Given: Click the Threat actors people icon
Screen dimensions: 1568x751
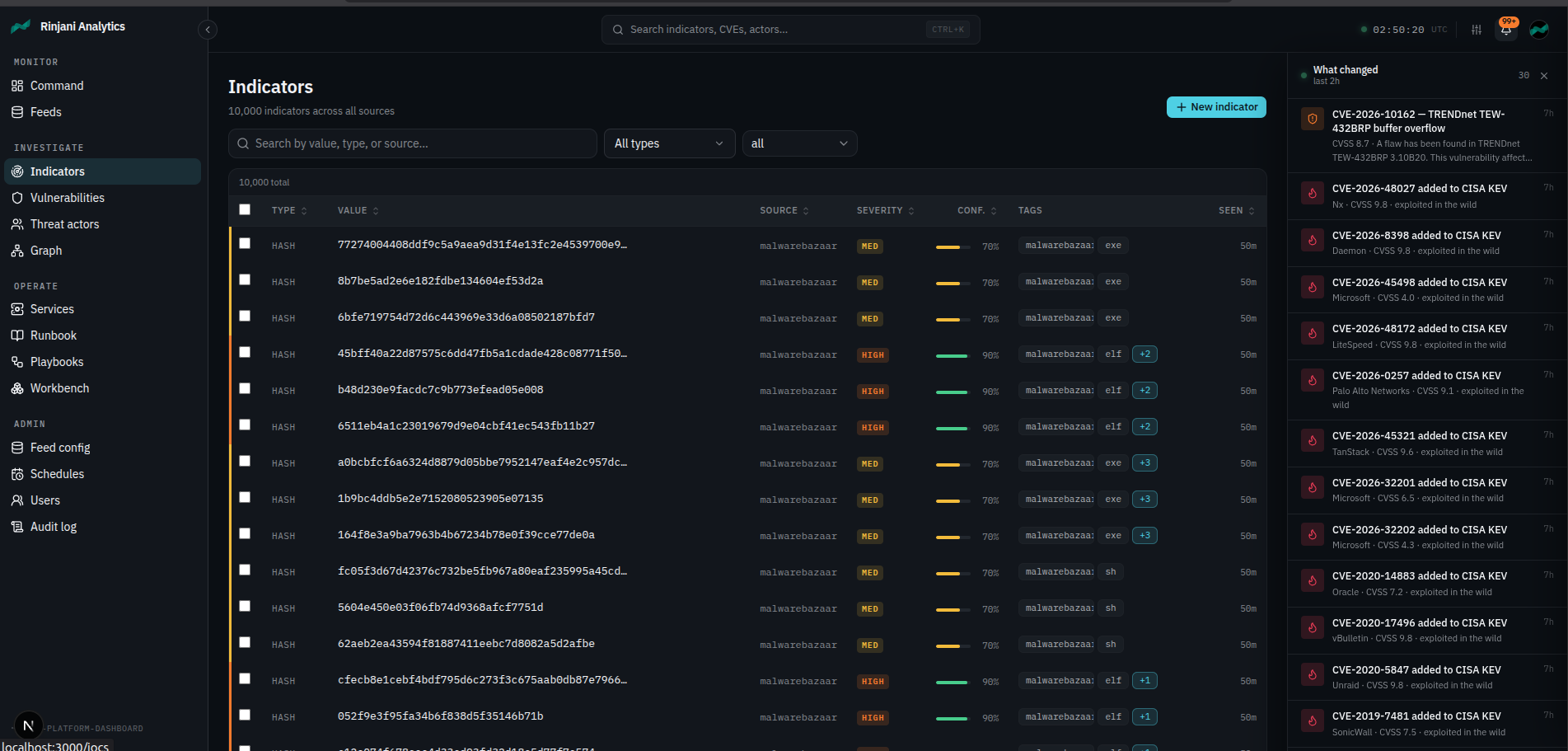Looking at the screenshot, I should coord(17,224).
